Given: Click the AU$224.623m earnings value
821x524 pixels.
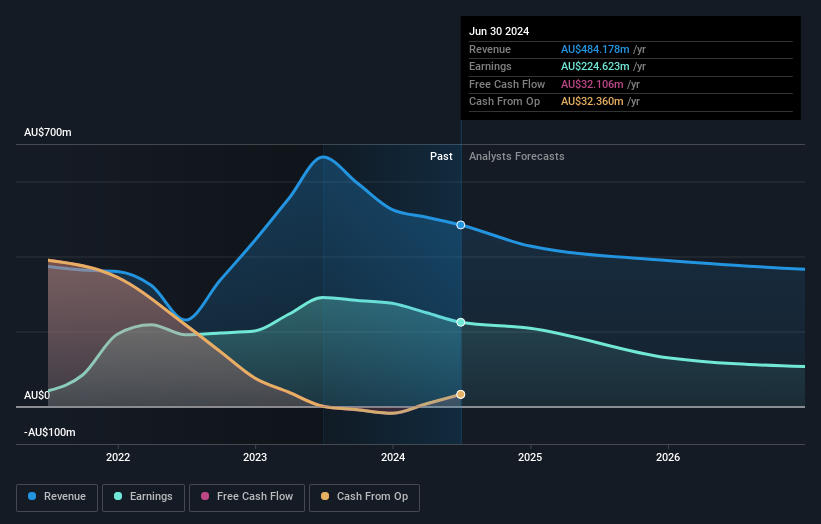Looking at the screenshot, I should [595, 66].
